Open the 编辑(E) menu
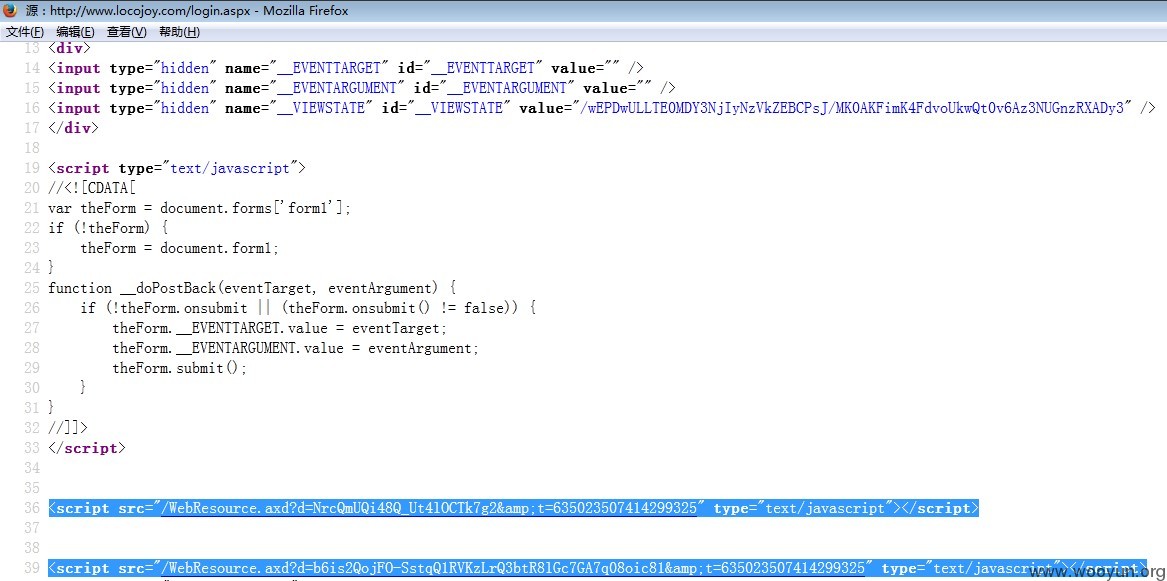1167x581 pixels. [75, 32]
